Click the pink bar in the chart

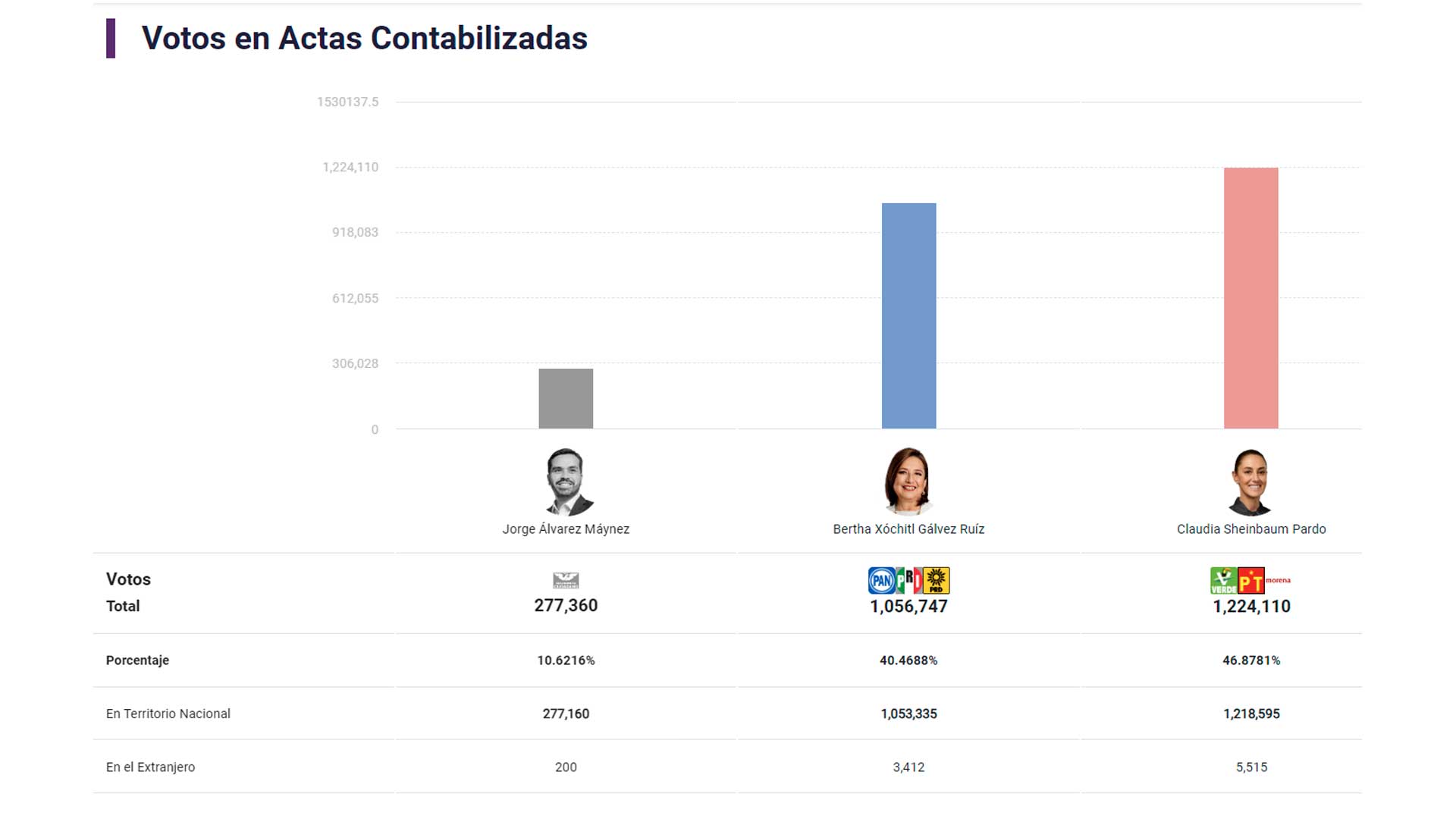coord(1250,298)
